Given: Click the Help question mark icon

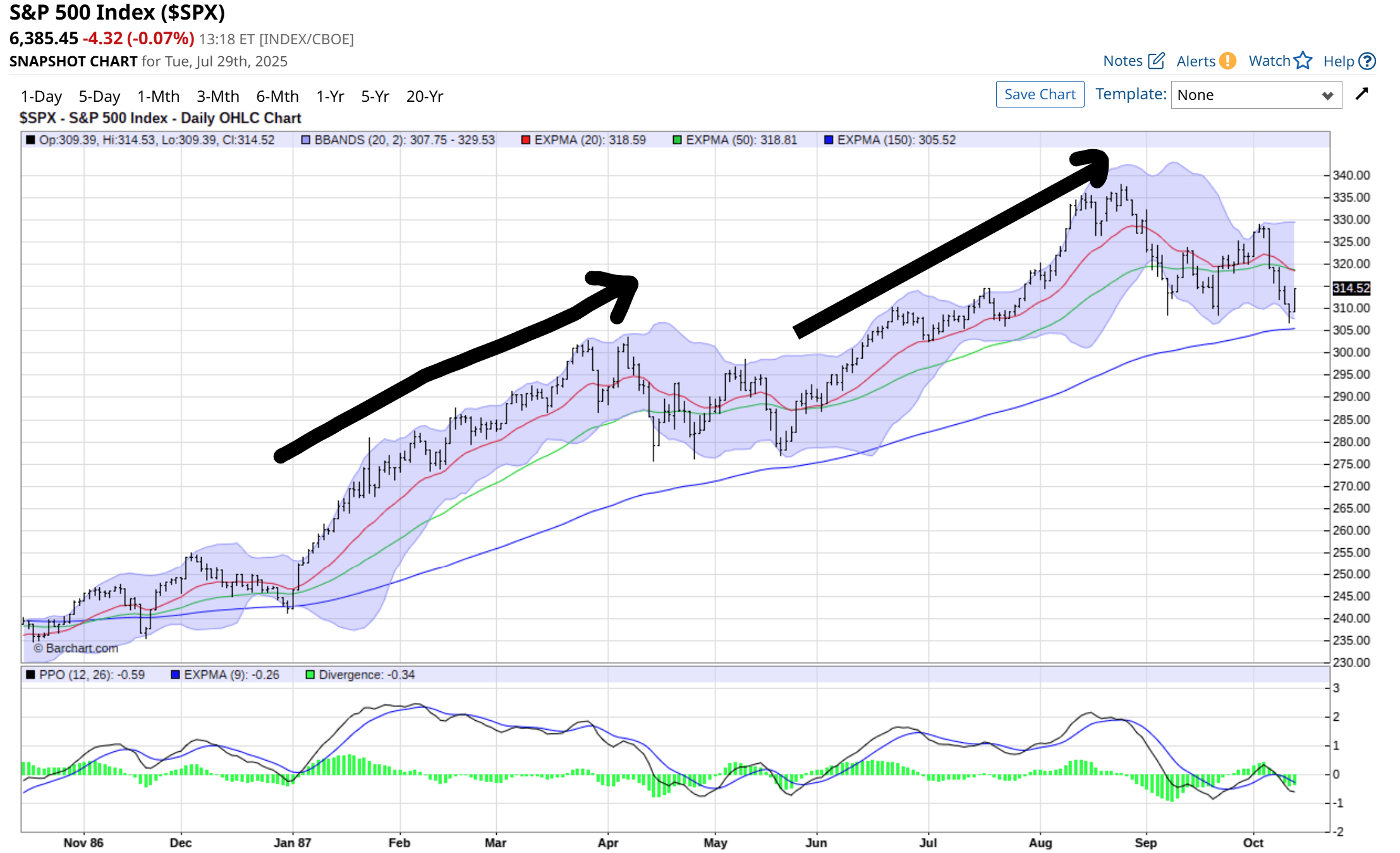Looking at the screenshot, I should click(1367, 61).
